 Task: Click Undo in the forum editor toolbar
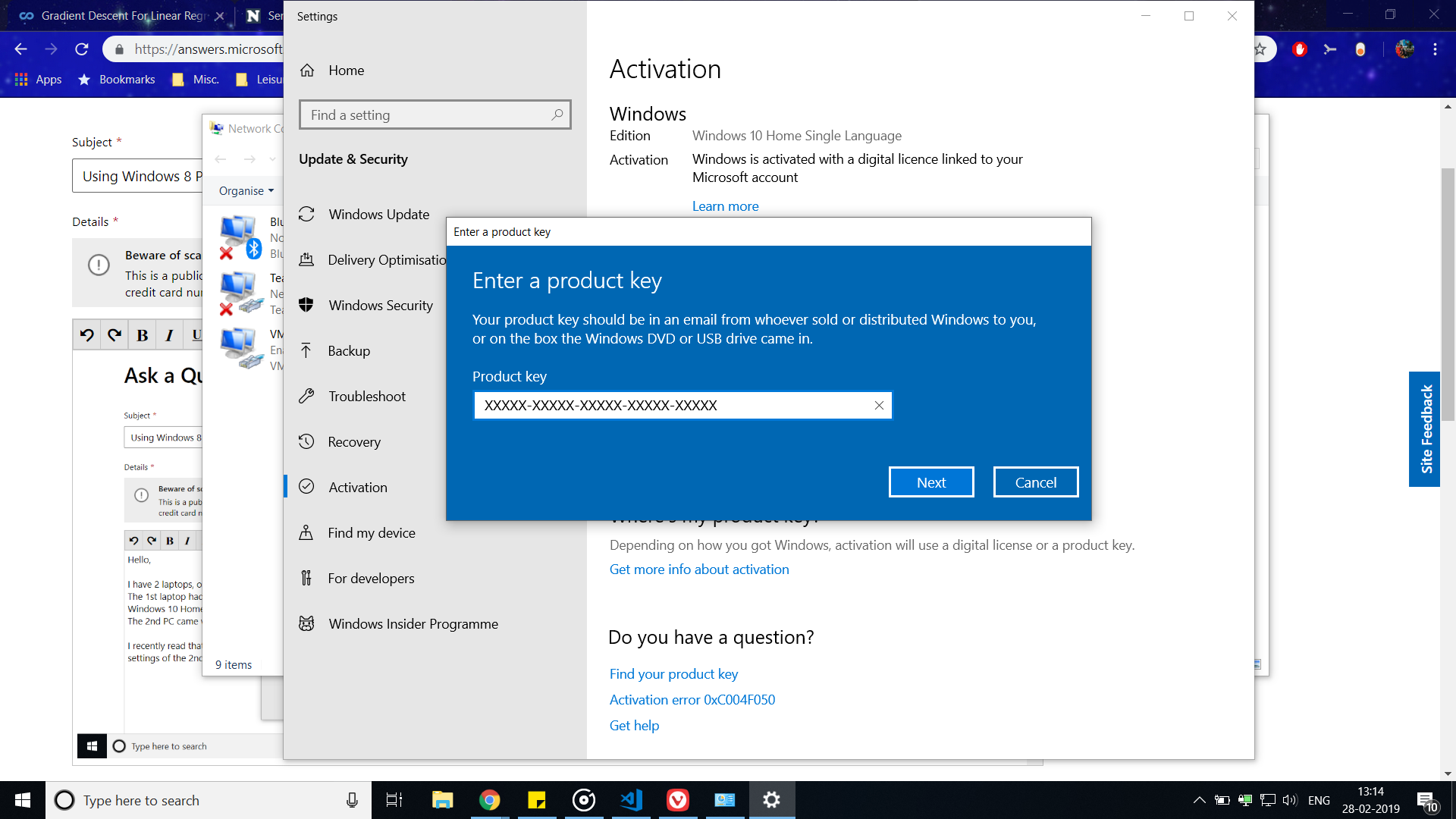(x=87, y=335)
